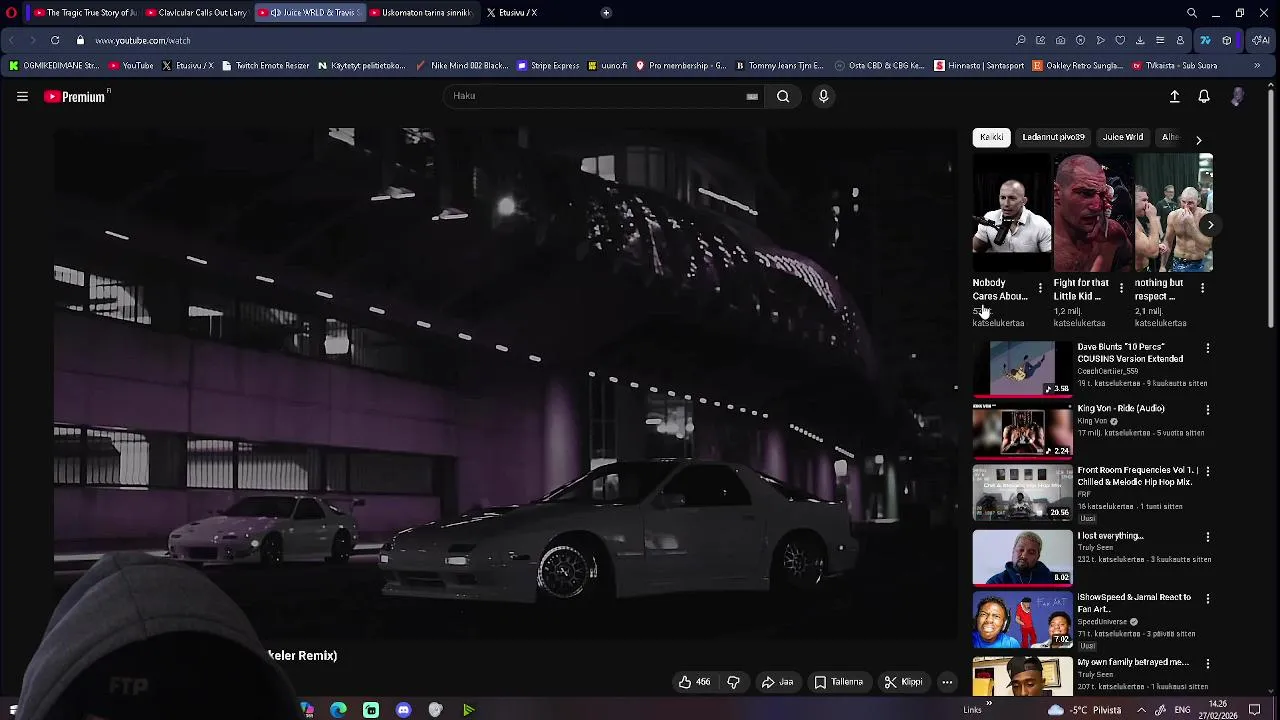Screen dimensions: 1280x720
Task: Click the Opera snapshot camera icon
Action: pos(1060,40)
